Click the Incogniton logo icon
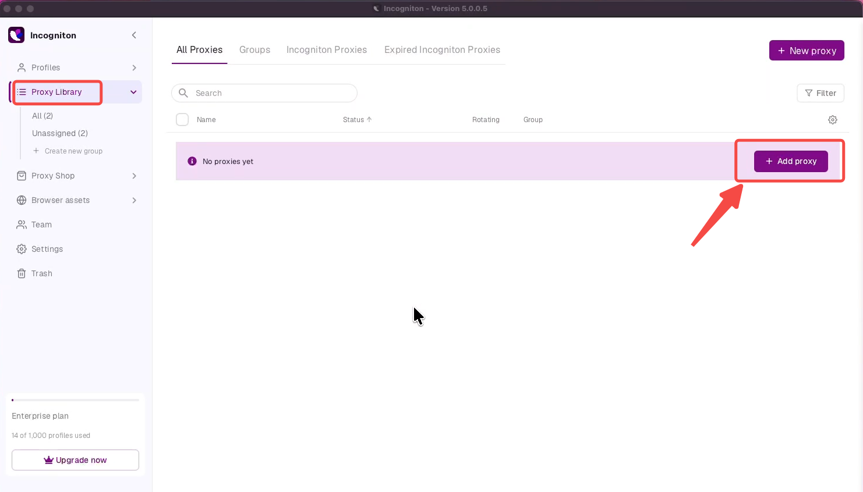 click(16, 35)
